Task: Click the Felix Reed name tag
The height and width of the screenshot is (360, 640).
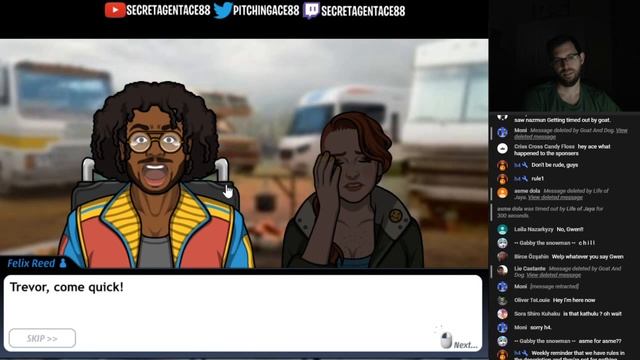Action: [x=31, y=263]
